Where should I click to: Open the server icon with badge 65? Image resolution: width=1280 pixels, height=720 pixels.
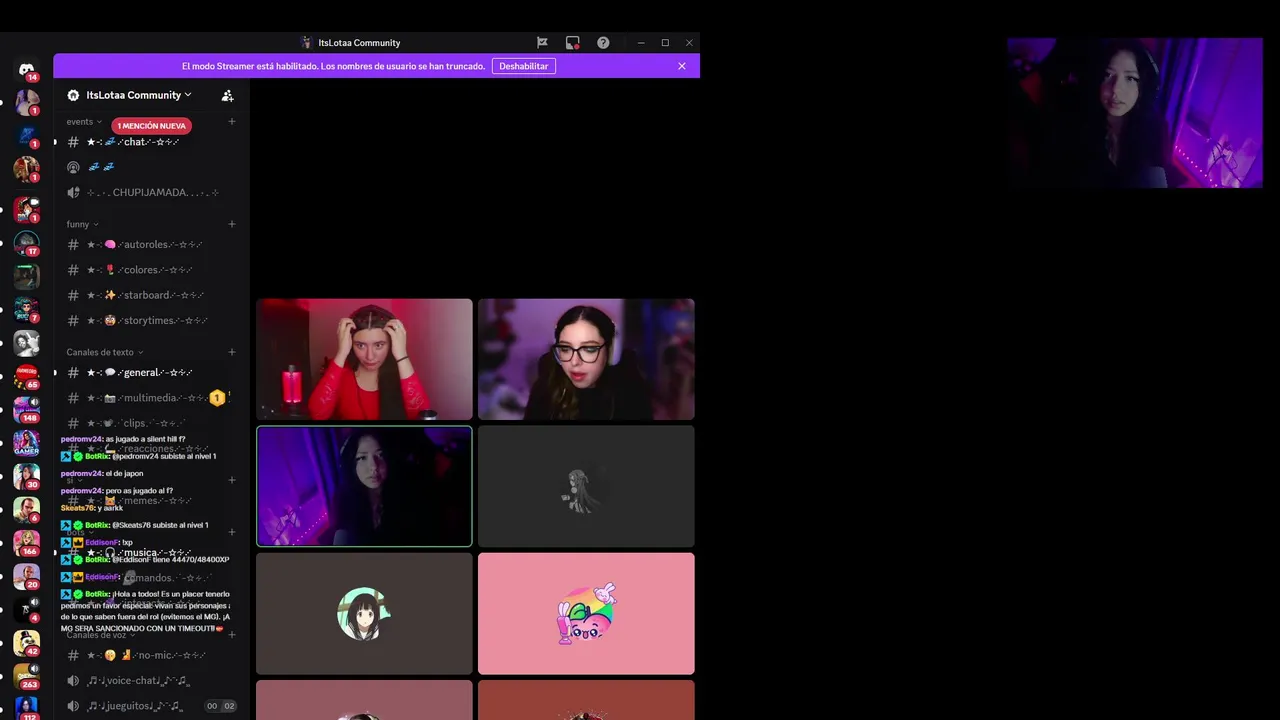click(27, 376)
